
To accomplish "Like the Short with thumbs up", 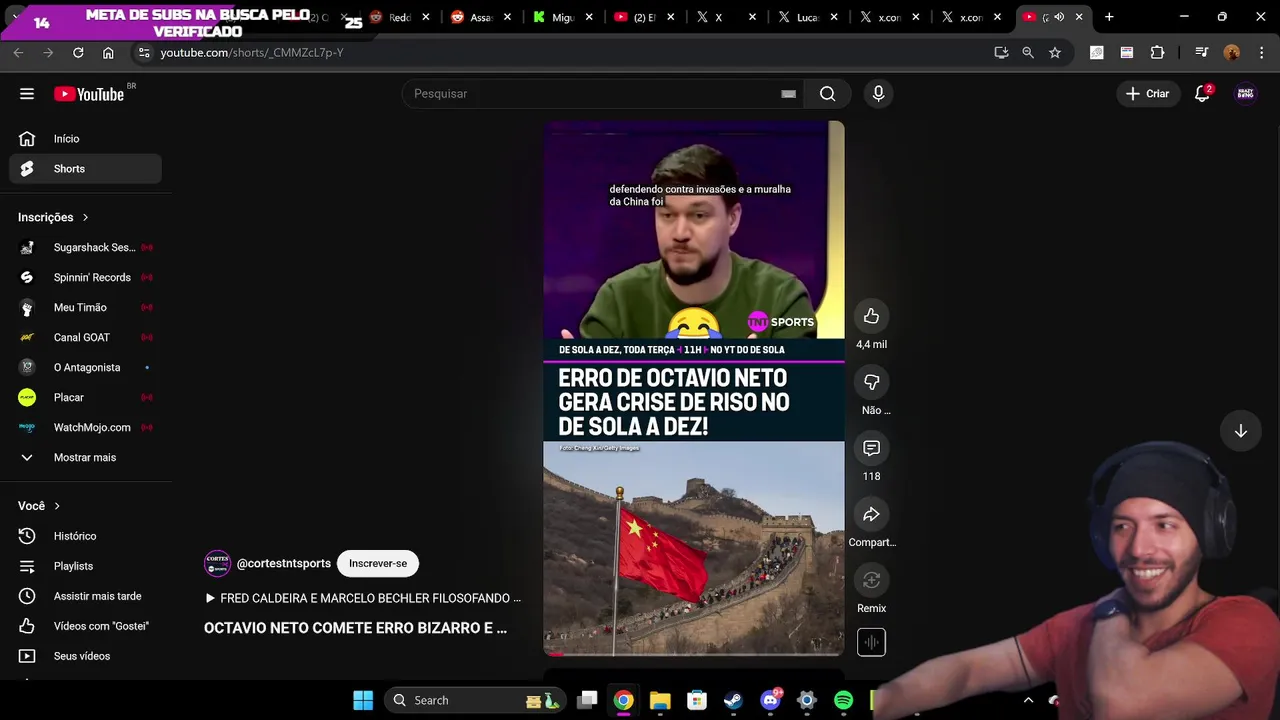I will tap(871, 316).
